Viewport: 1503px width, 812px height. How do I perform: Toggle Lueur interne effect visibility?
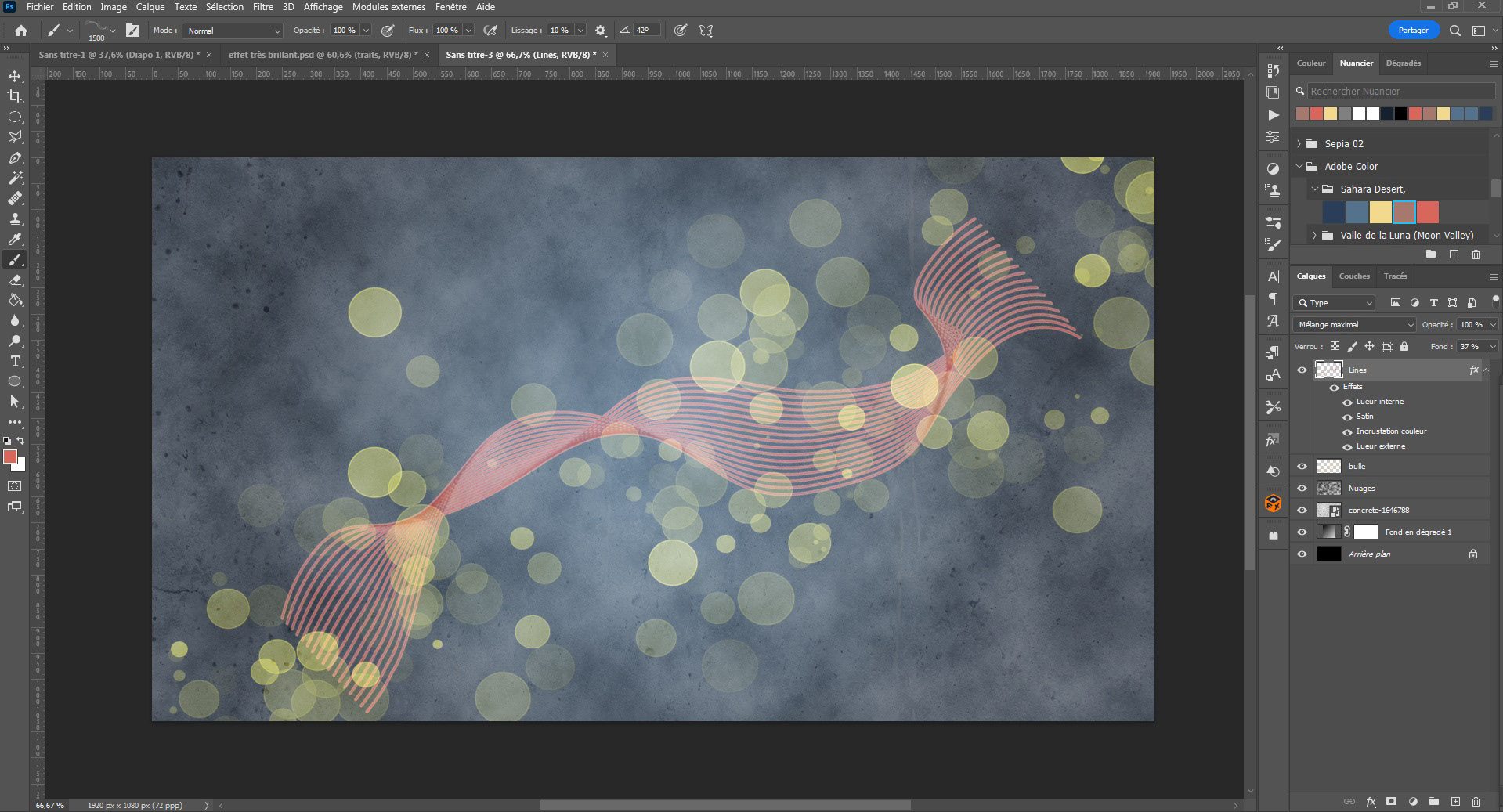[1347, 402]
